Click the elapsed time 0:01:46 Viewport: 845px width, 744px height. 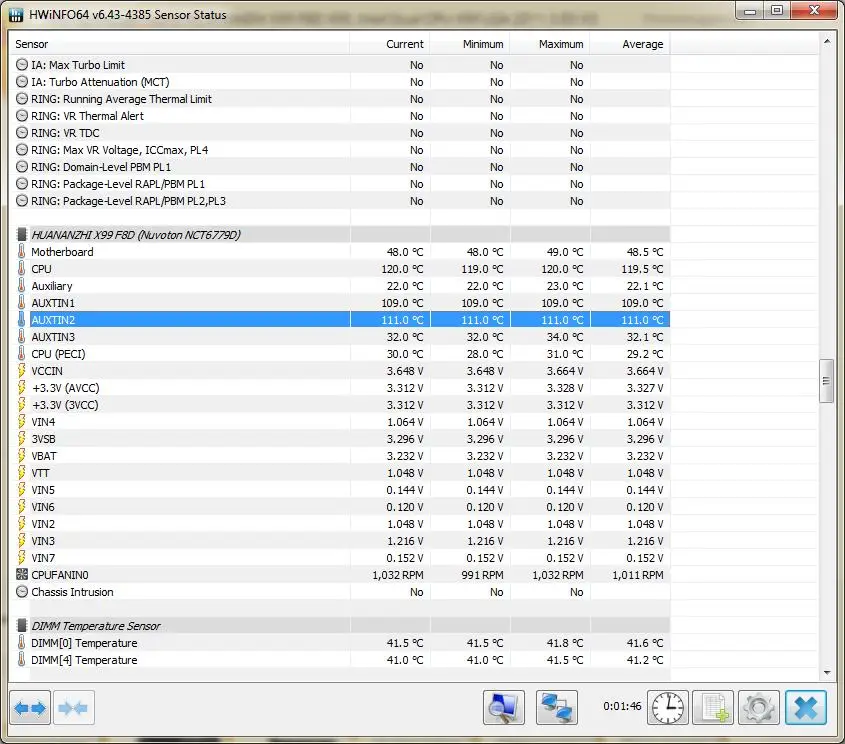tap(622, 706)
